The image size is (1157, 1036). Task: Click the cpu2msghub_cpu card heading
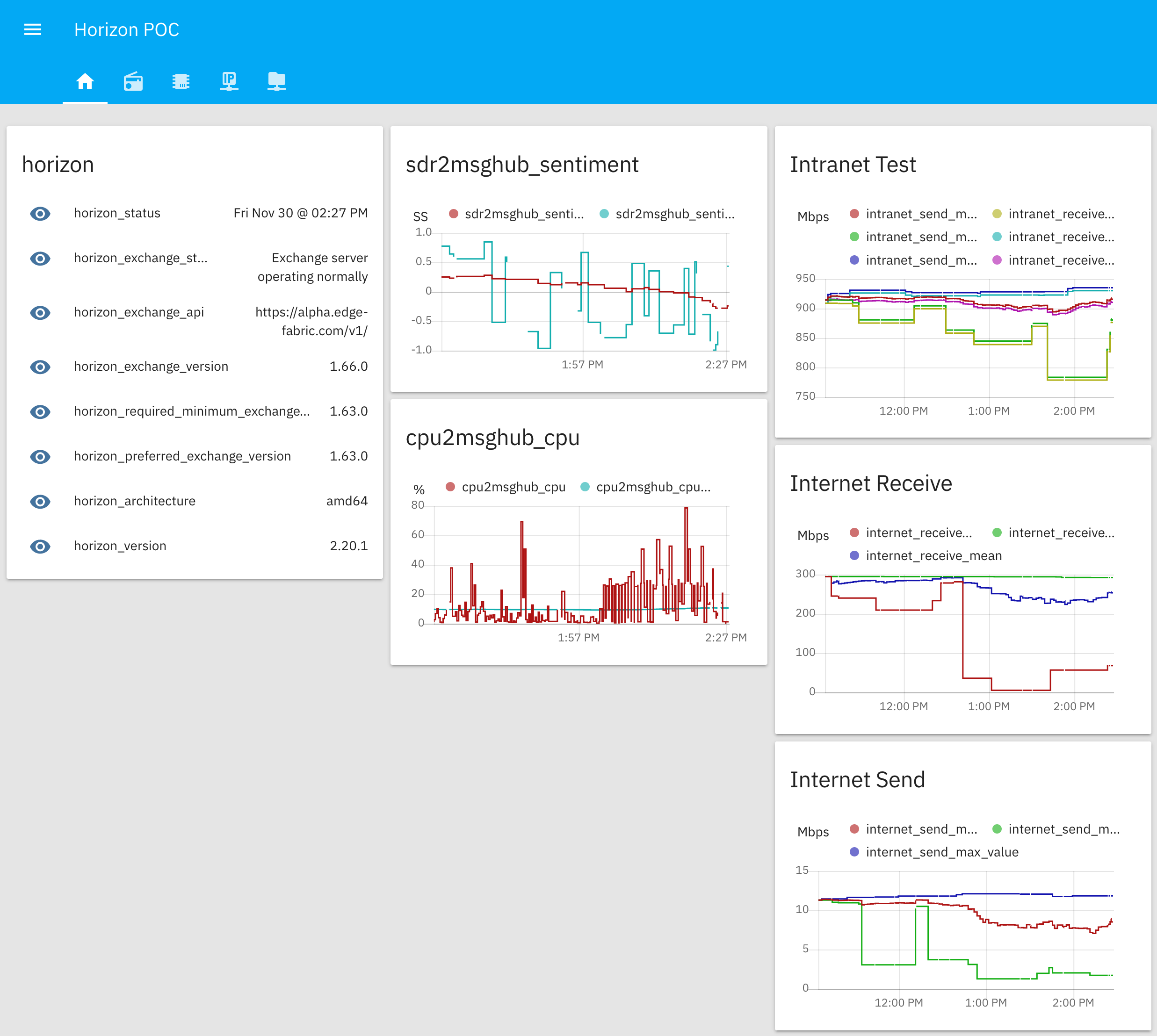[x=492, y=439]
